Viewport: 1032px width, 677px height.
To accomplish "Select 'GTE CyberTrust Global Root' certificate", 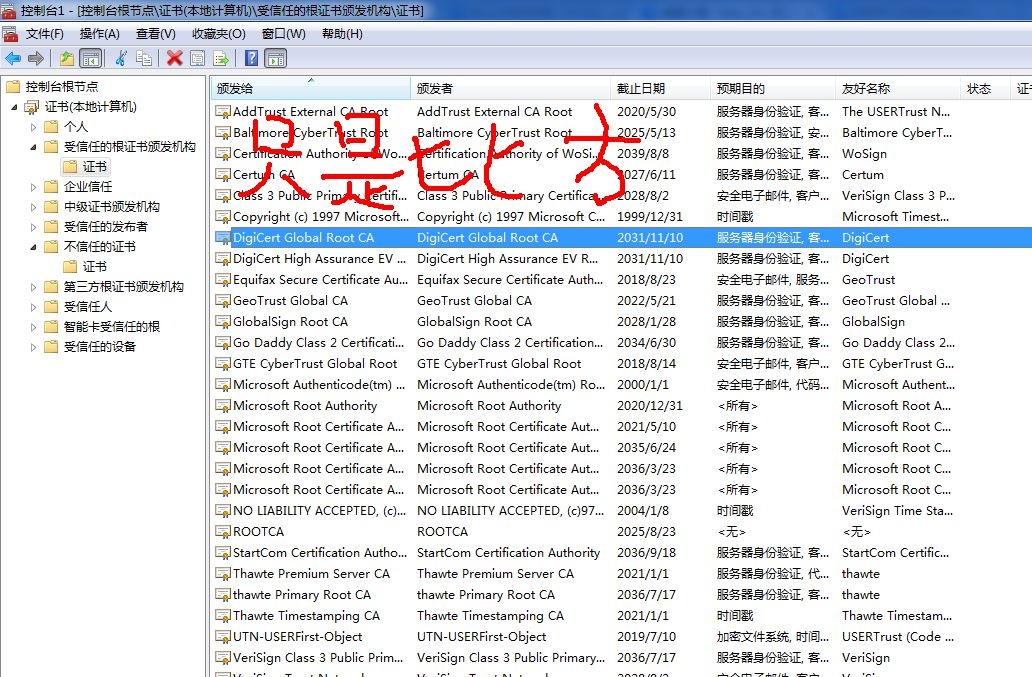I will click(x=315, y=364).
